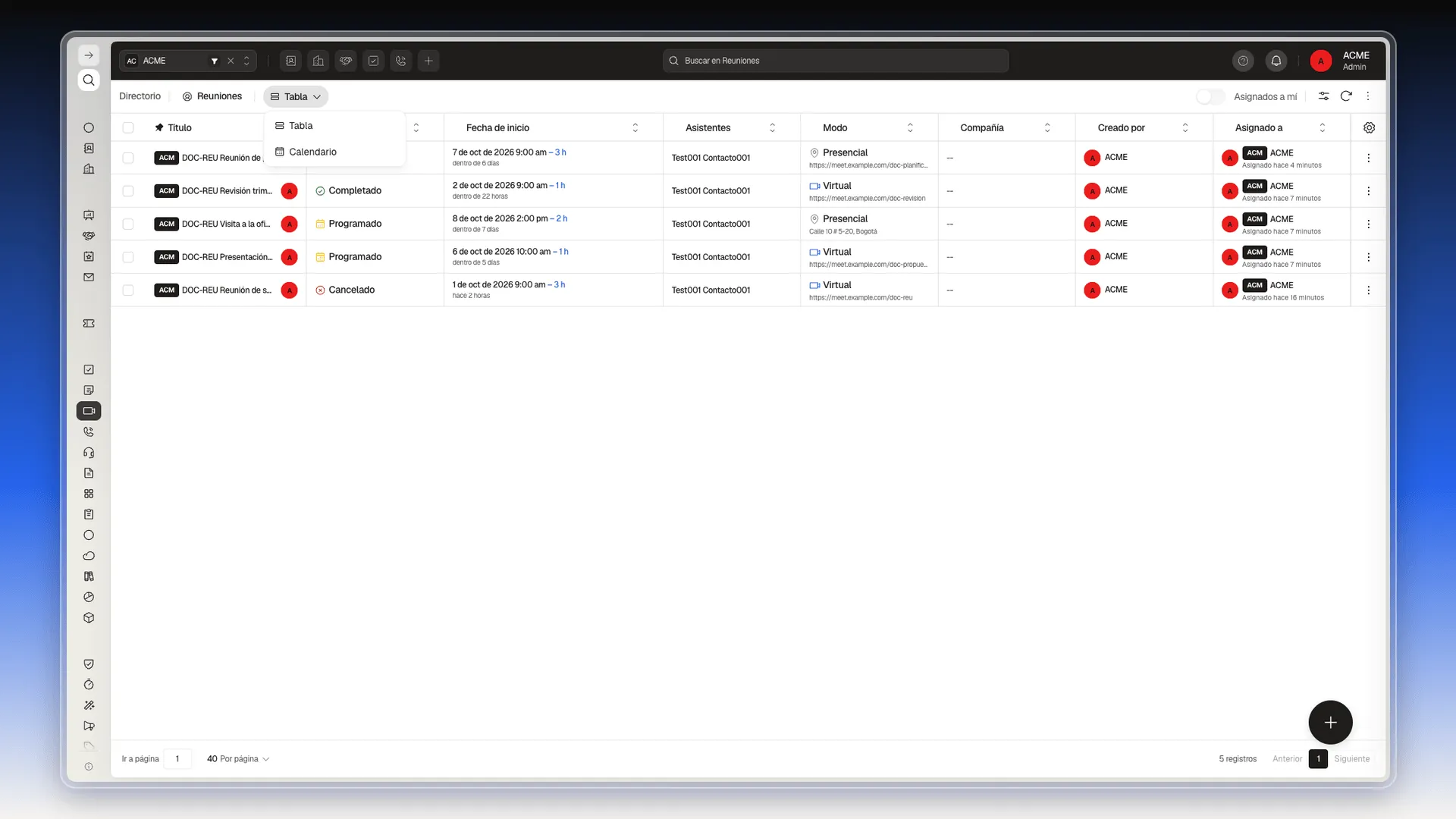Open the sidebar search icon
This screenshot has width=1456, height=819.
(x=89, y=80)
